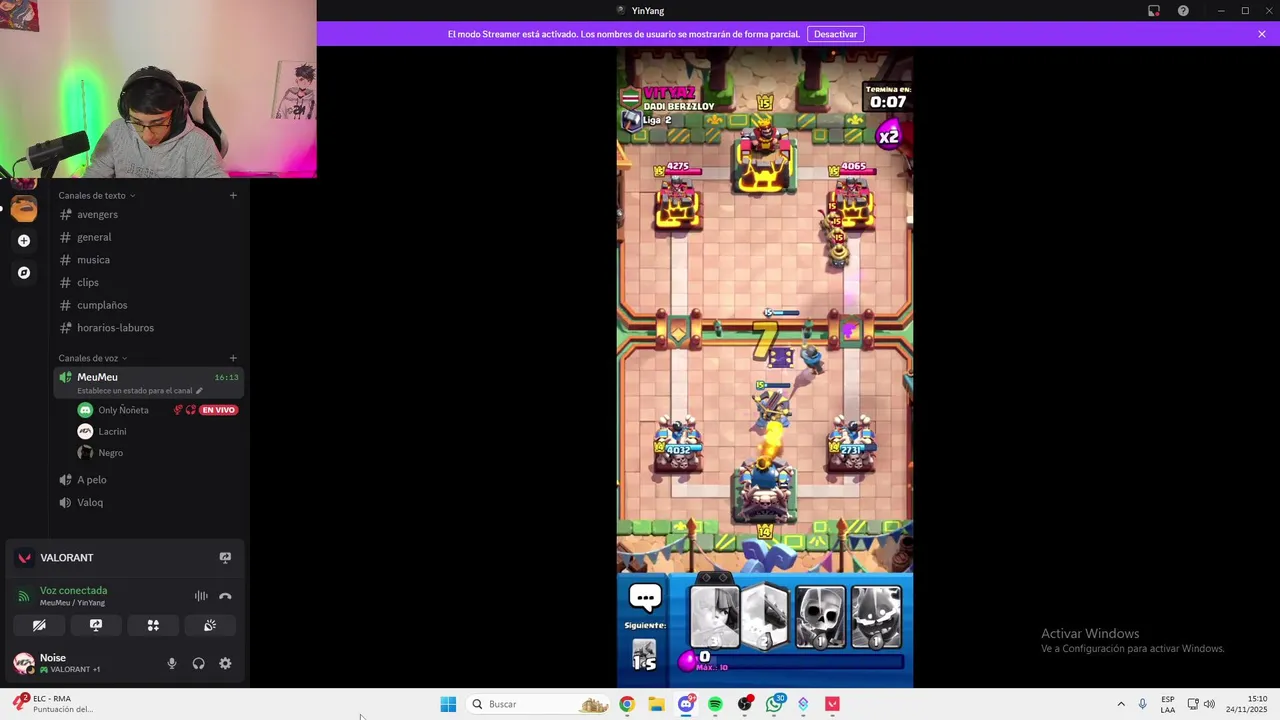Open the avengers text channel
Image resolution: width=1280 pixels, height=720 pixels.
click(x=148, y=214)
